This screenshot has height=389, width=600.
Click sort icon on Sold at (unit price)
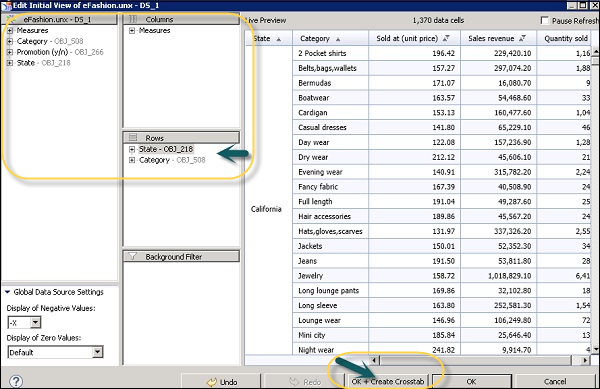click(446, 39)
